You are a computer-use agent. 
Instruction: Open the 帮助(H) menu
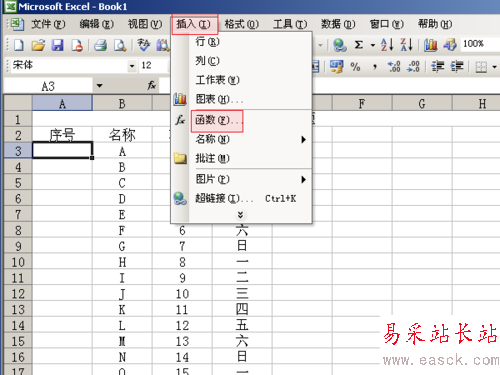[x=435, y=24]
